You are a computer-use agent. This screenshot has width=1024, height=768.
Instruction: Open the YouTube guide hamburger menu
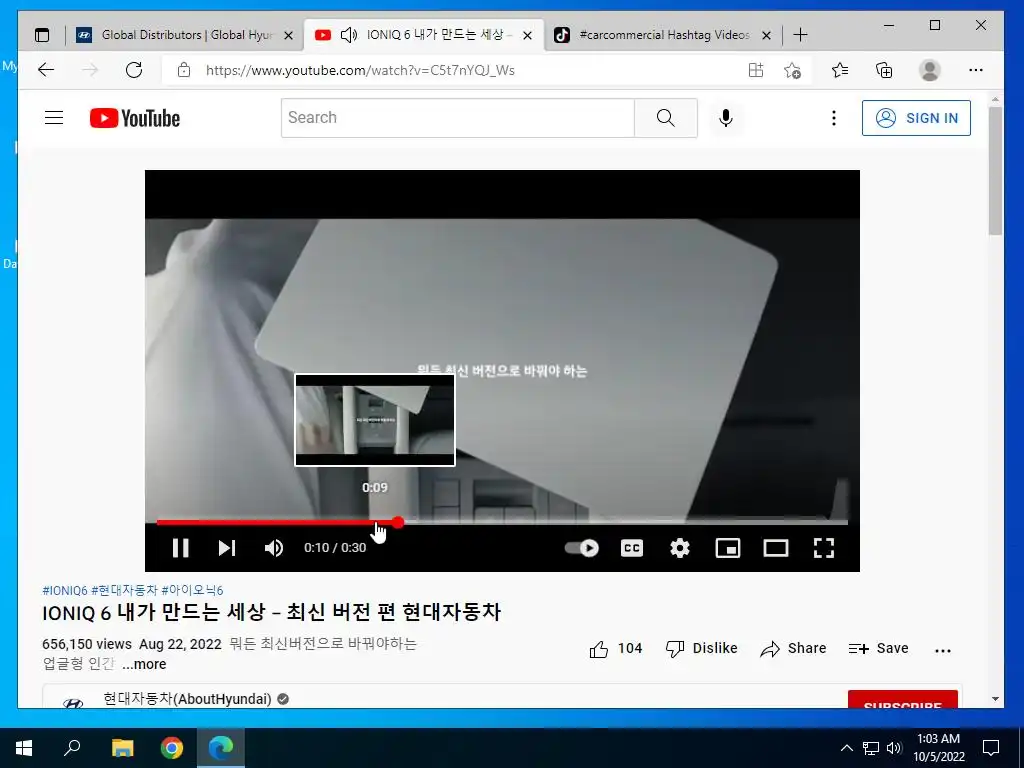pyautogui.click(x=54, y=118)
